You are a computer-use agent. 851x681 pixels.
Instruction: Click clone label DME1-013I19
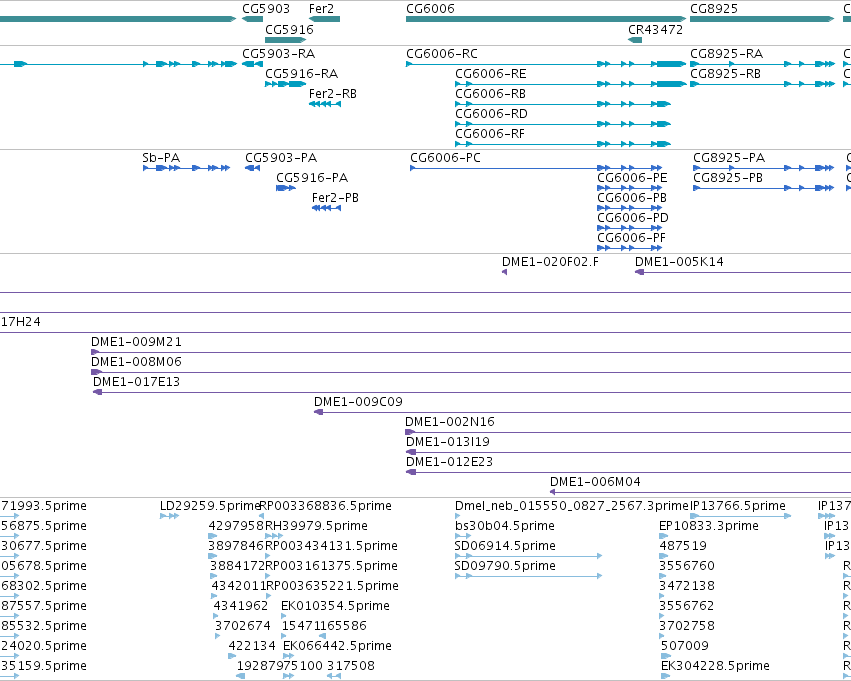(448, 442)
